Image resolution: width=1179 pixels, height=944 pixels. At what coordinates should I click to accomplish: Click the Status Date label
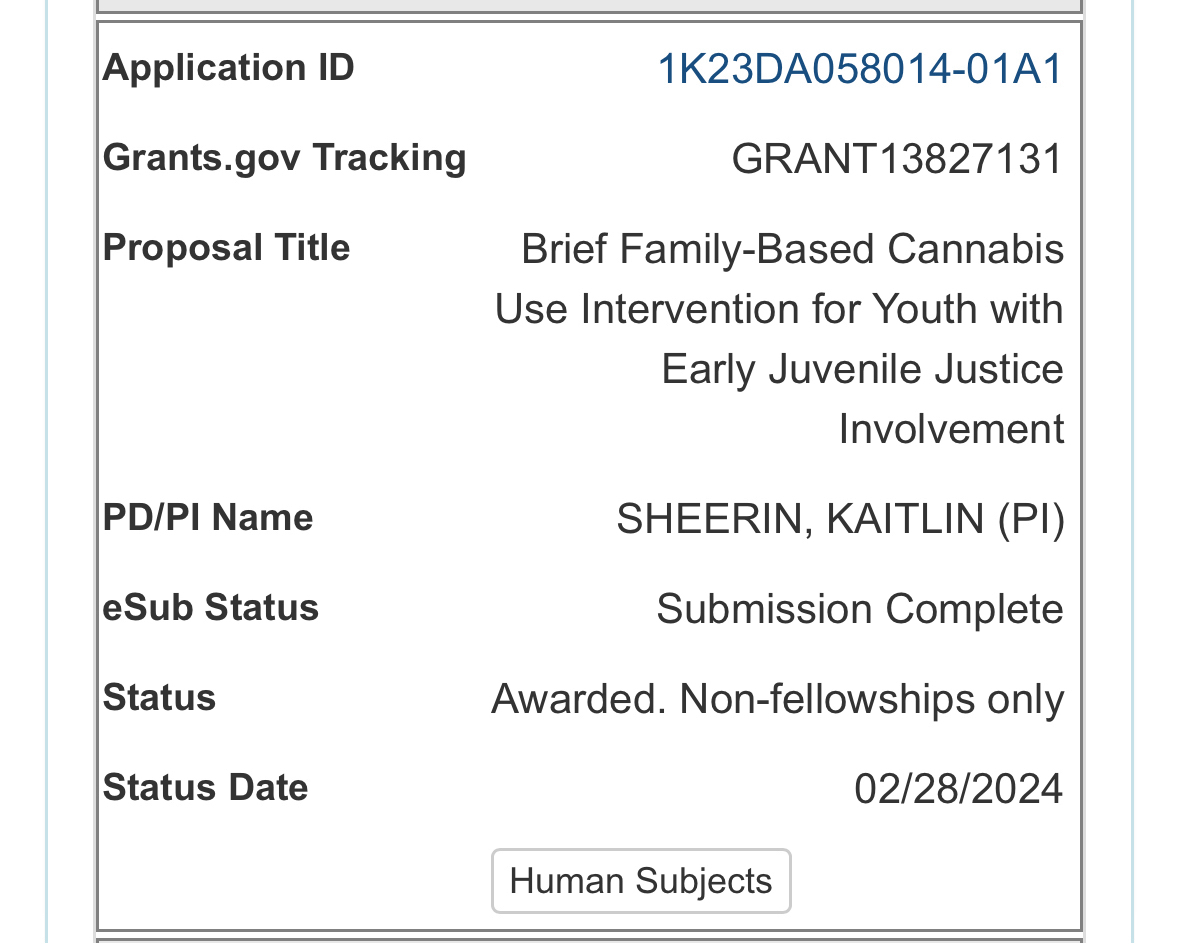tap(205, 788)
